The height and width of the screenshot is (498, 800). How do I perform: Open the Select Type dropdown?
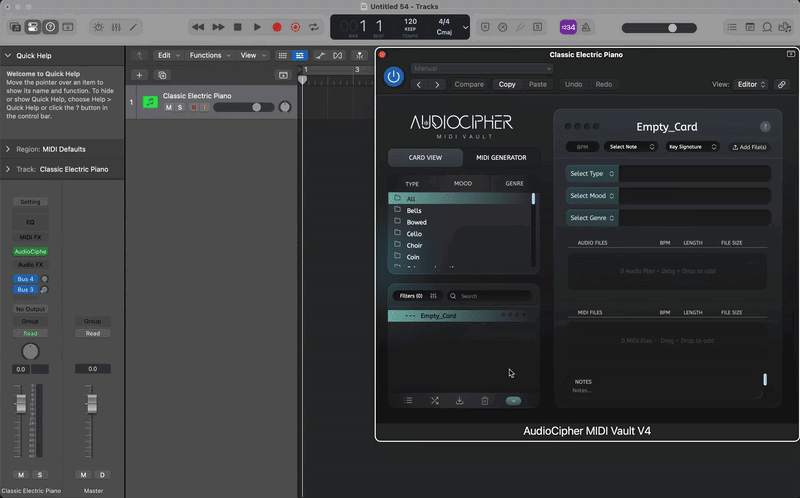coord(592,173)
